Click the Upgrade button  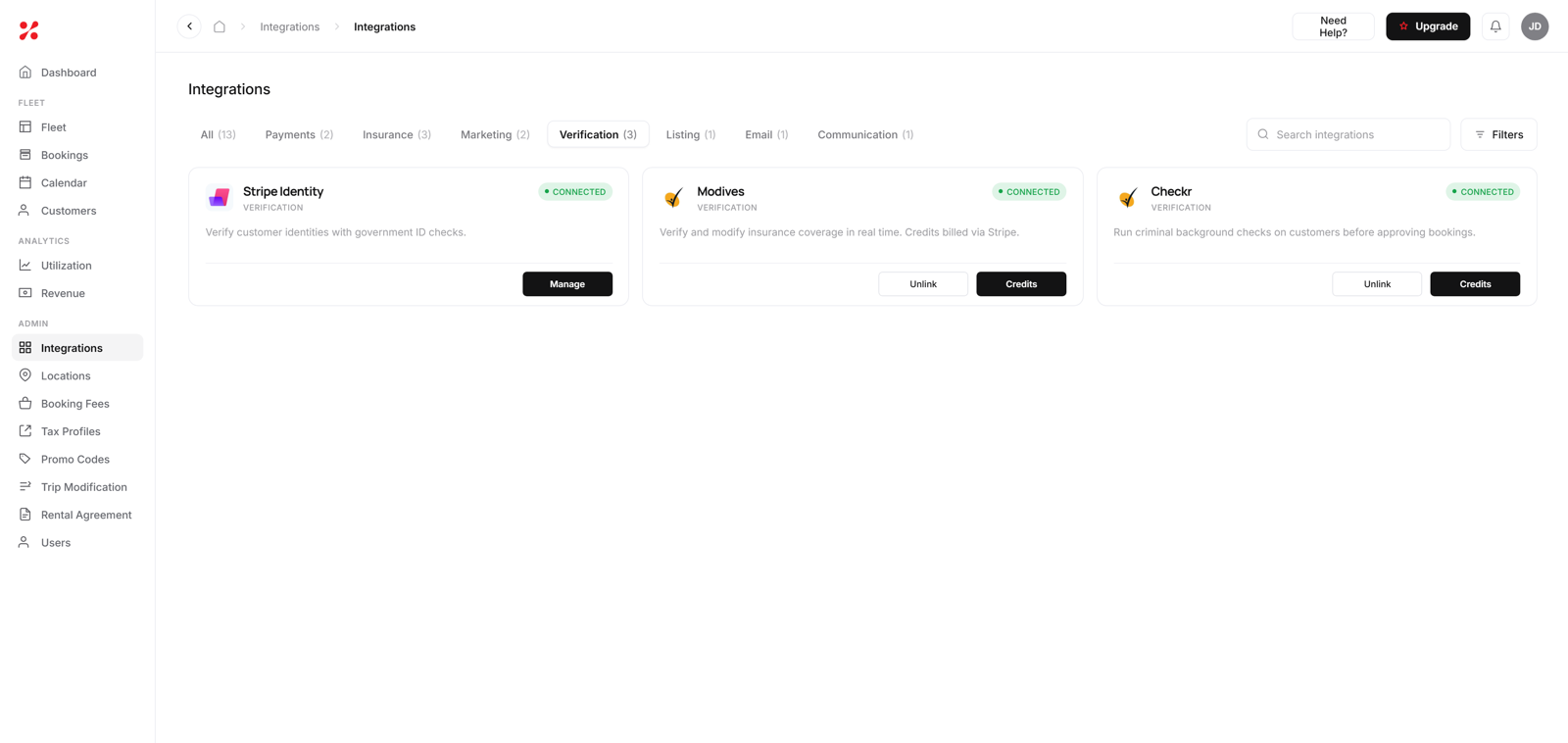1428,26
